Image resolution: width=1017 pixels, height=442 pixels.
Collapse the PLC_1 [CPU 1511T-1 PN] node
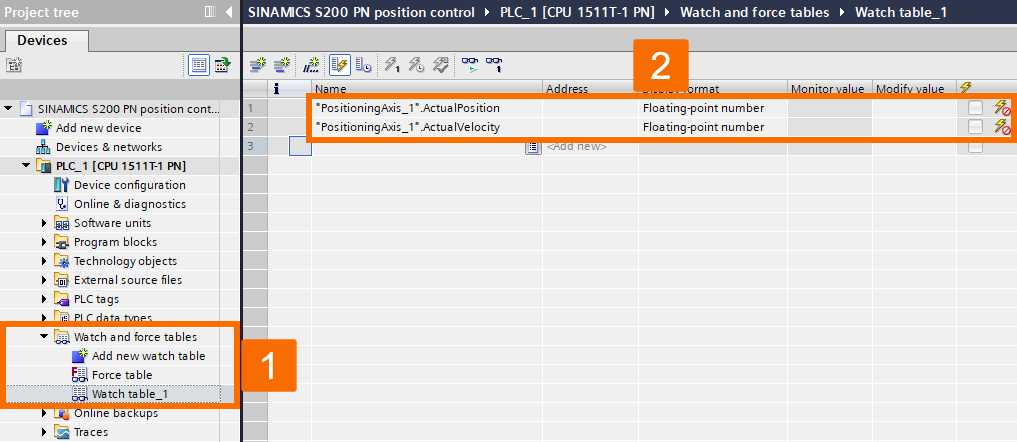click(27, 166)
